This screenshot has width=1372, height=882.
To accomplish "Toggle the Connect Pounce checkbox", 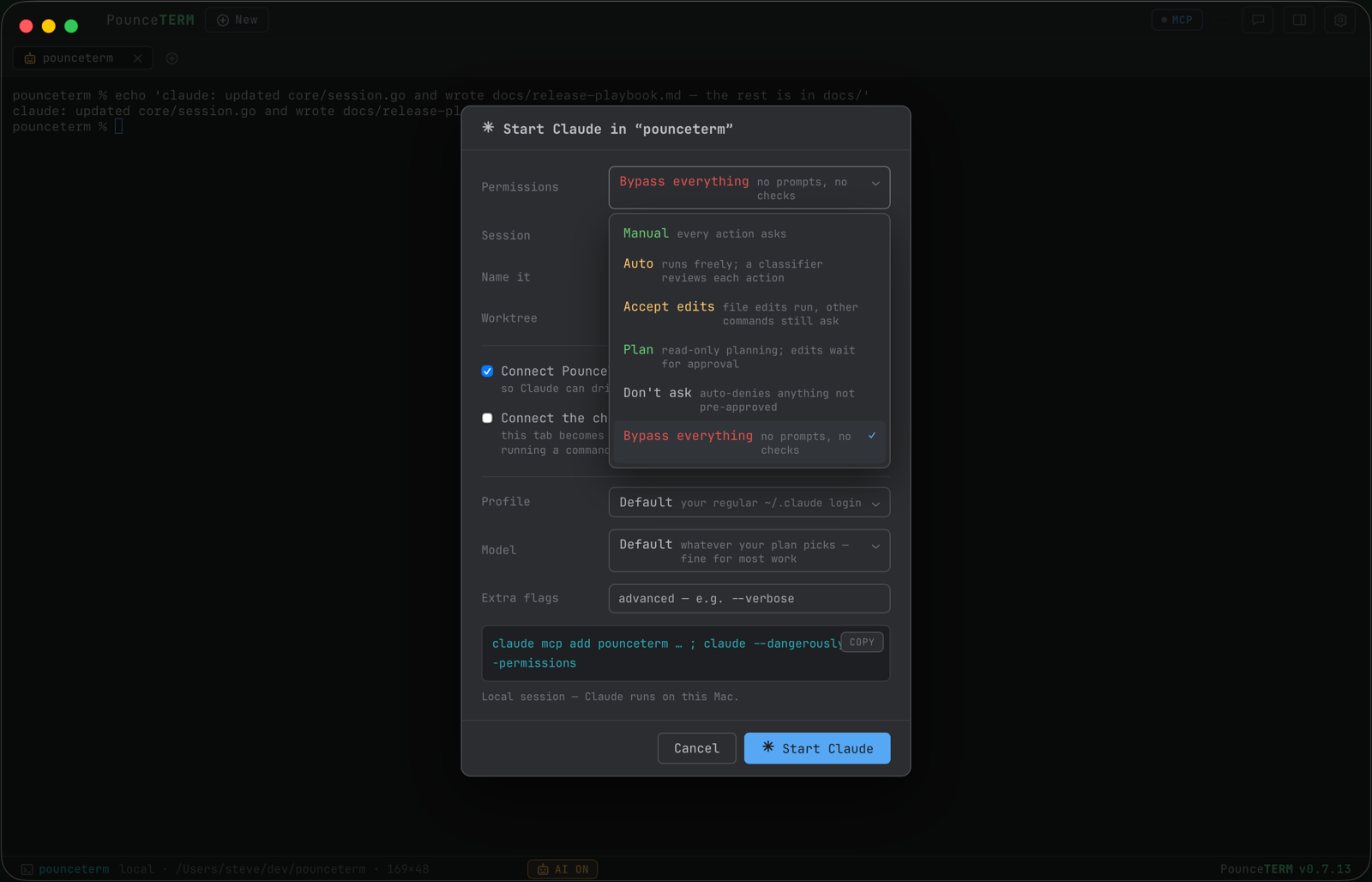I will click(x=487, y=372).
